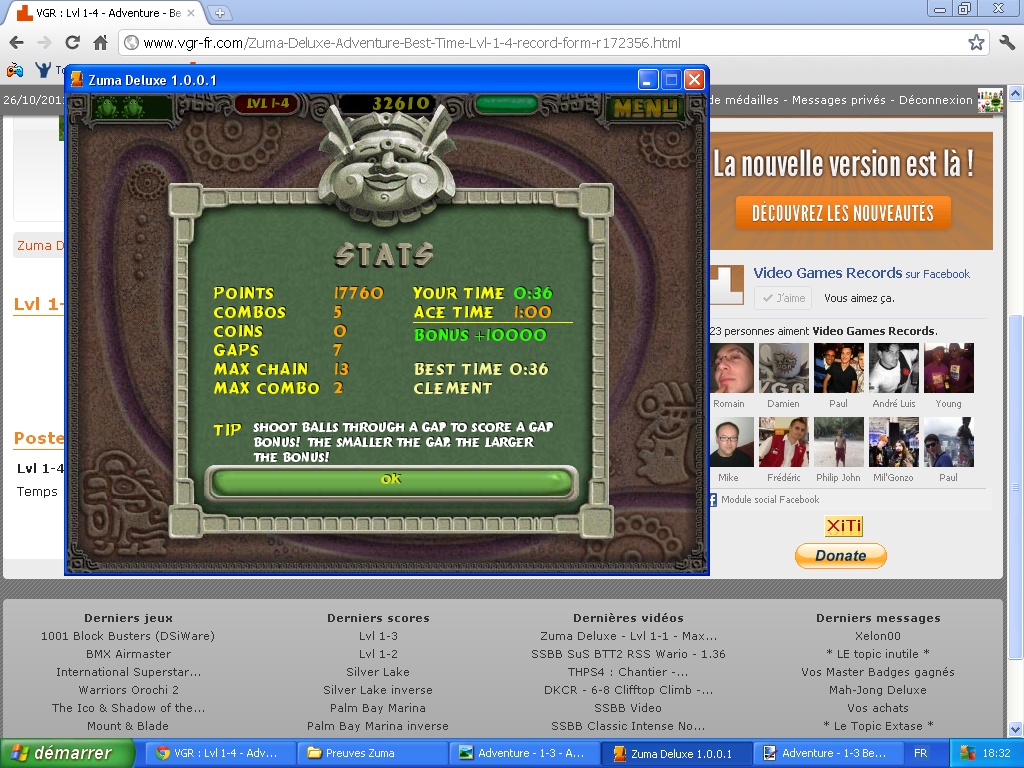
Task: Click the XiTi stats badge
Action: (x=843, y=526)
